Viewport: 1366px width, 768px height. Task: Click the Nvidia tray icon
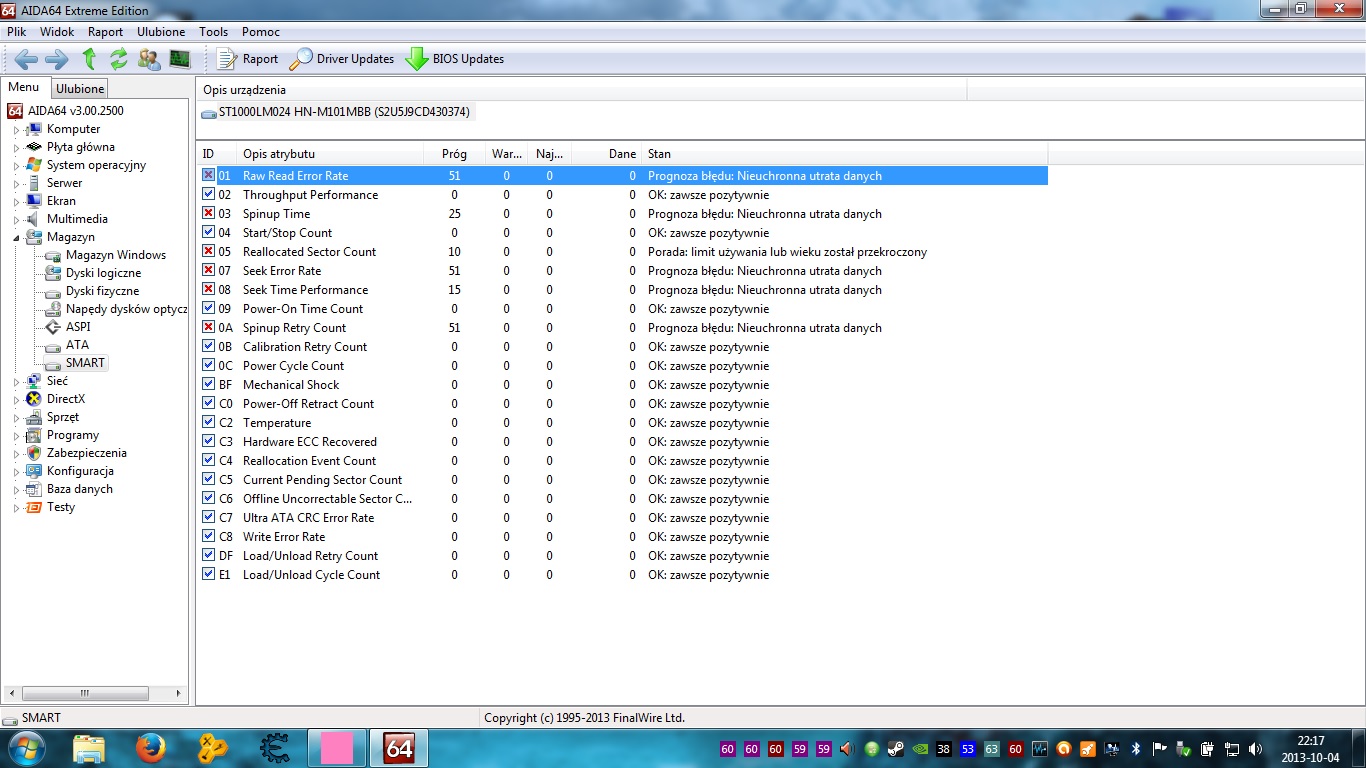pyautogui.click(x=919, y=748)
